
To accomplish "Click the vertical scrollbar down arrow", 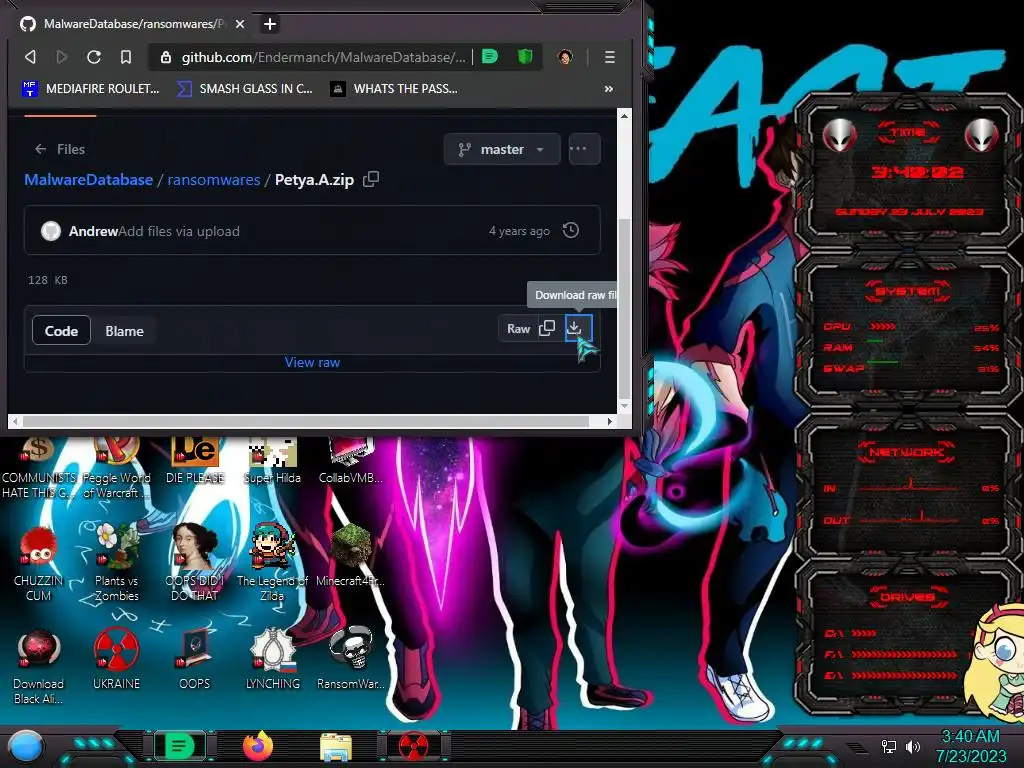I will pyautogui.click(x=624, y=406).
